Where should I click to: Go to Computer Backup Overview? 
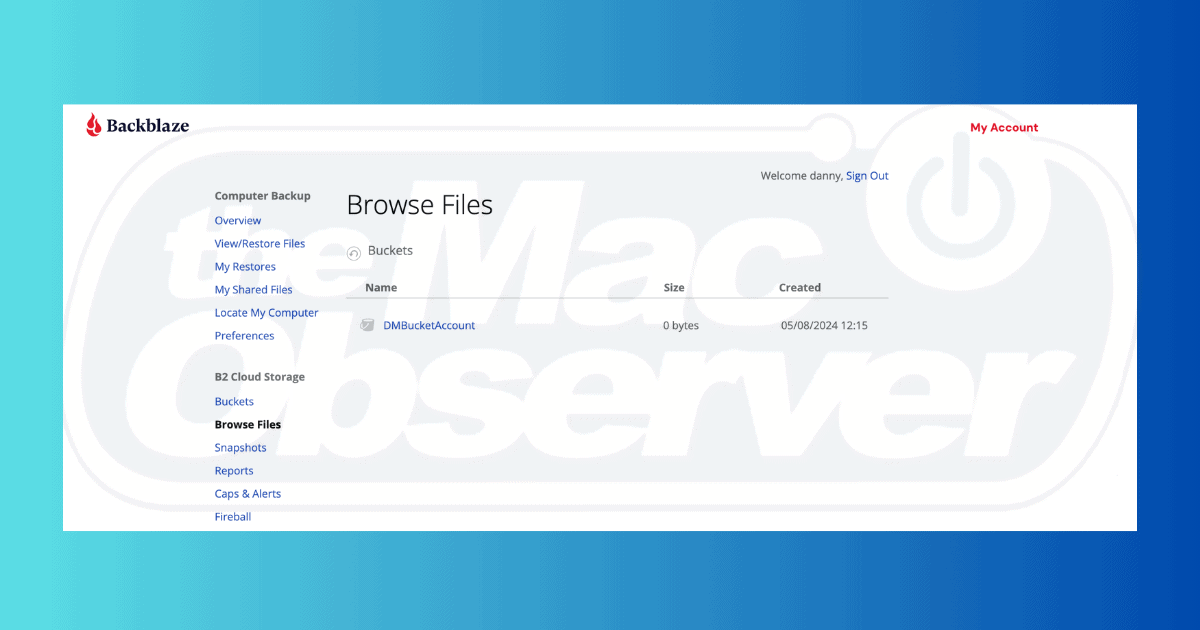(x=238, y=221)
